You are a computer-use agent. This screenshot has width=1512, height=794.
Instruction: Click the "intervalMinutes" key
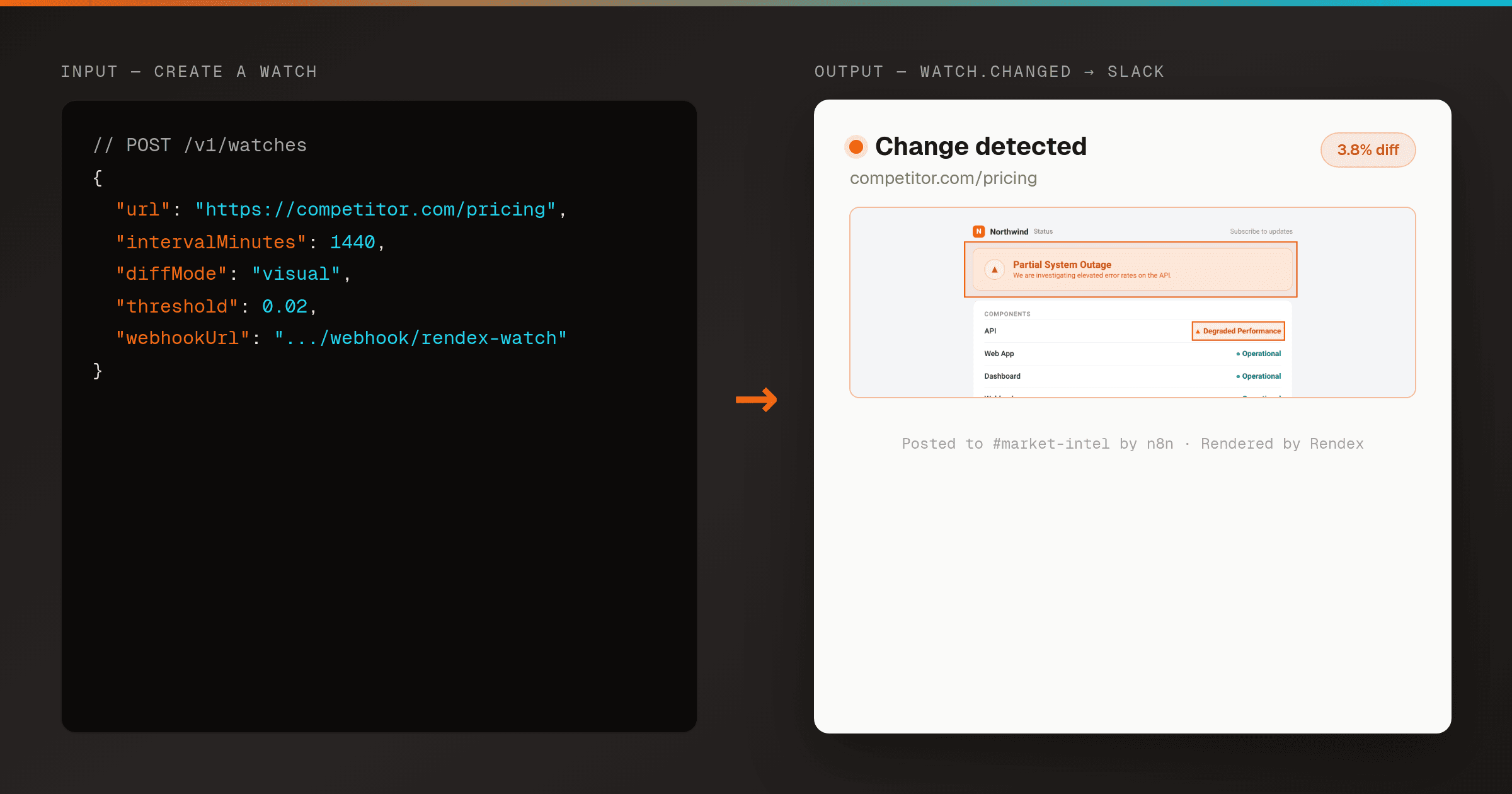point(210,242)
